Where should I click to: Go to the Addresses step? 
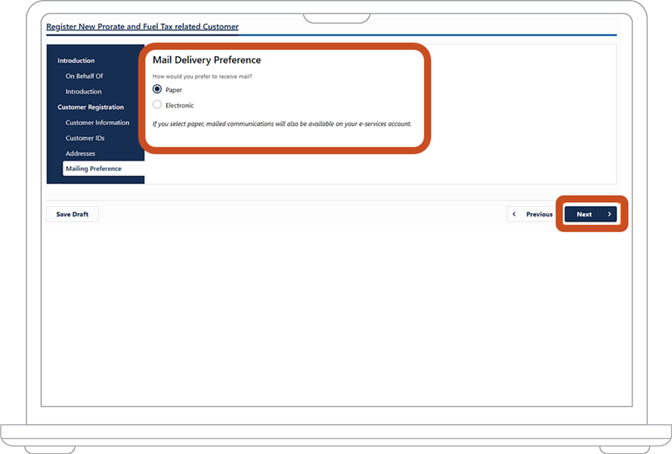80,153
